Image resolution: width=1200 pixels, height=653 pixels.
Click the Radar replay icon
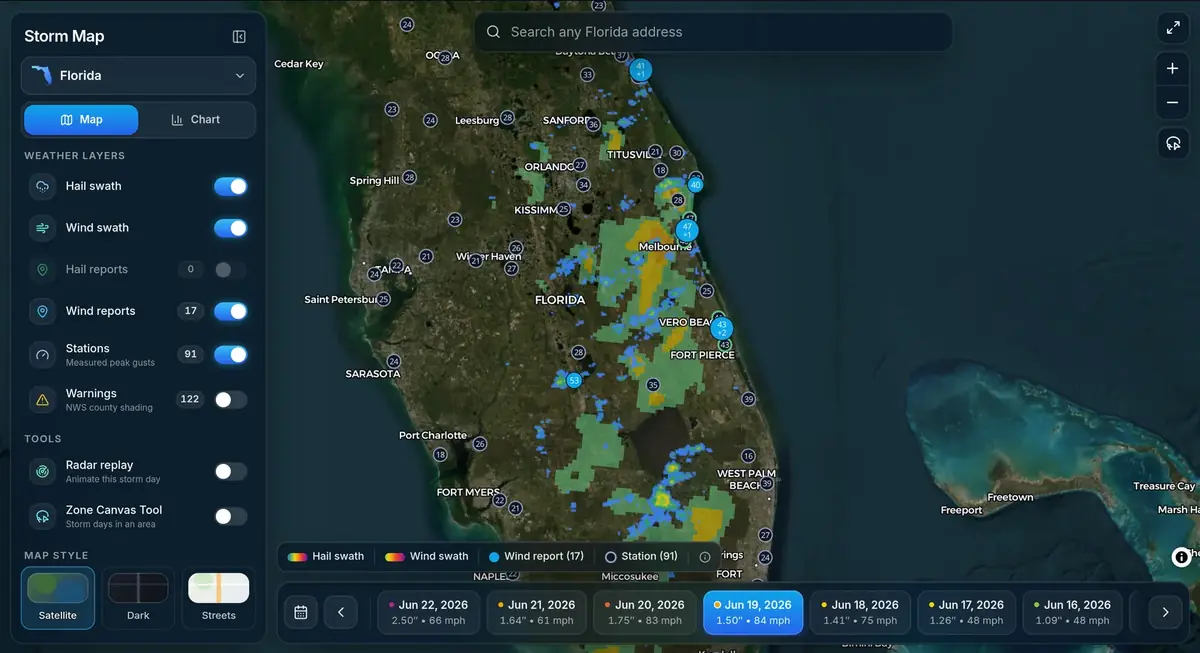(42, 471)
